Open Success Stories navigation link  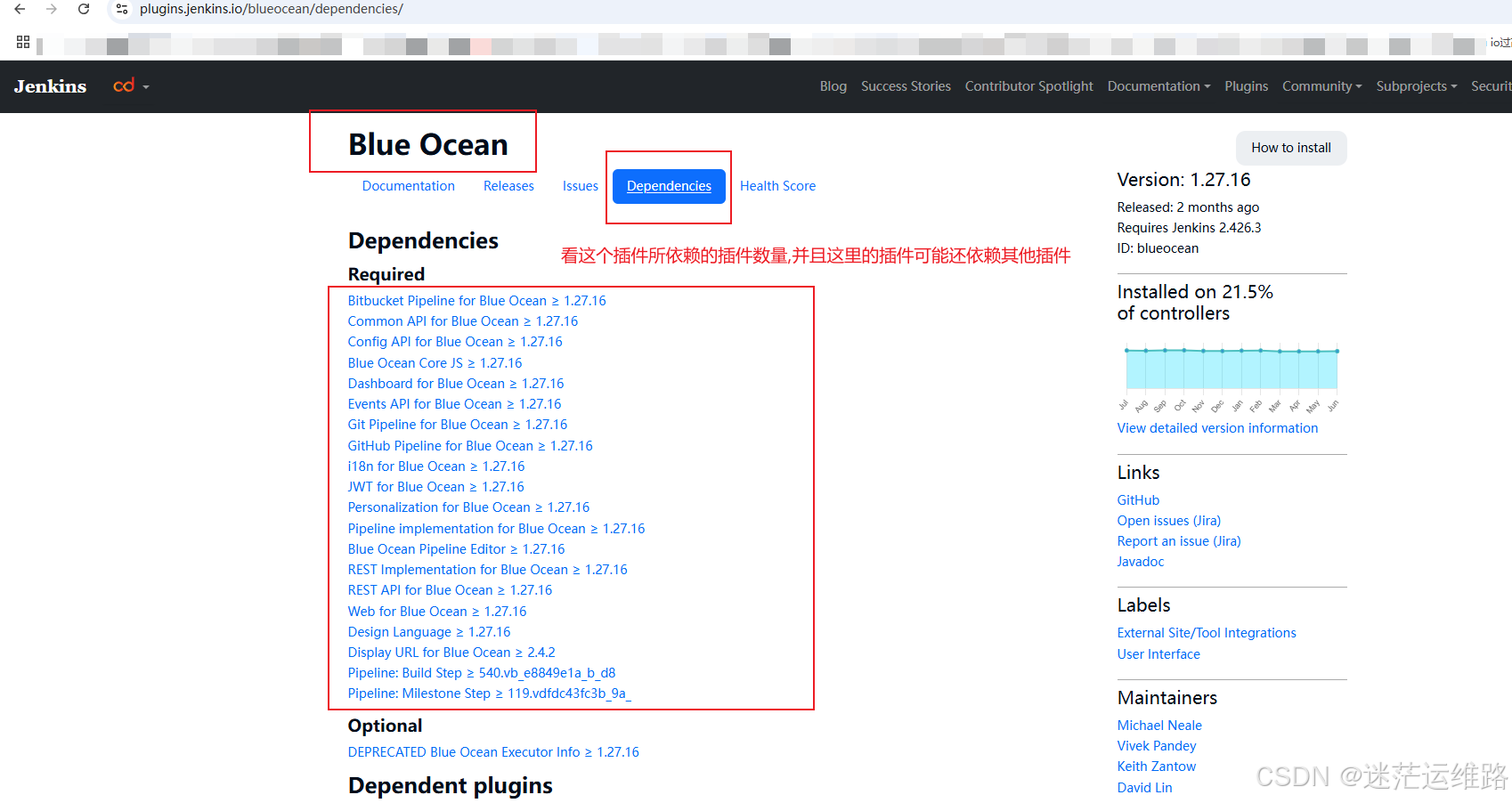[906, 86]
